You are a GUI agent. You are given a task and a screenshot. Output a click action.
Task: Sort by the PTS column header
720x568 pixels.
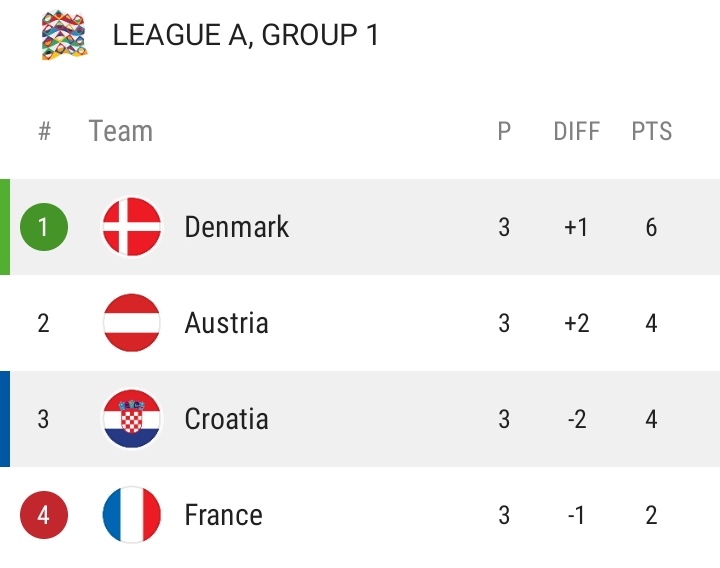tap(652, 131)
